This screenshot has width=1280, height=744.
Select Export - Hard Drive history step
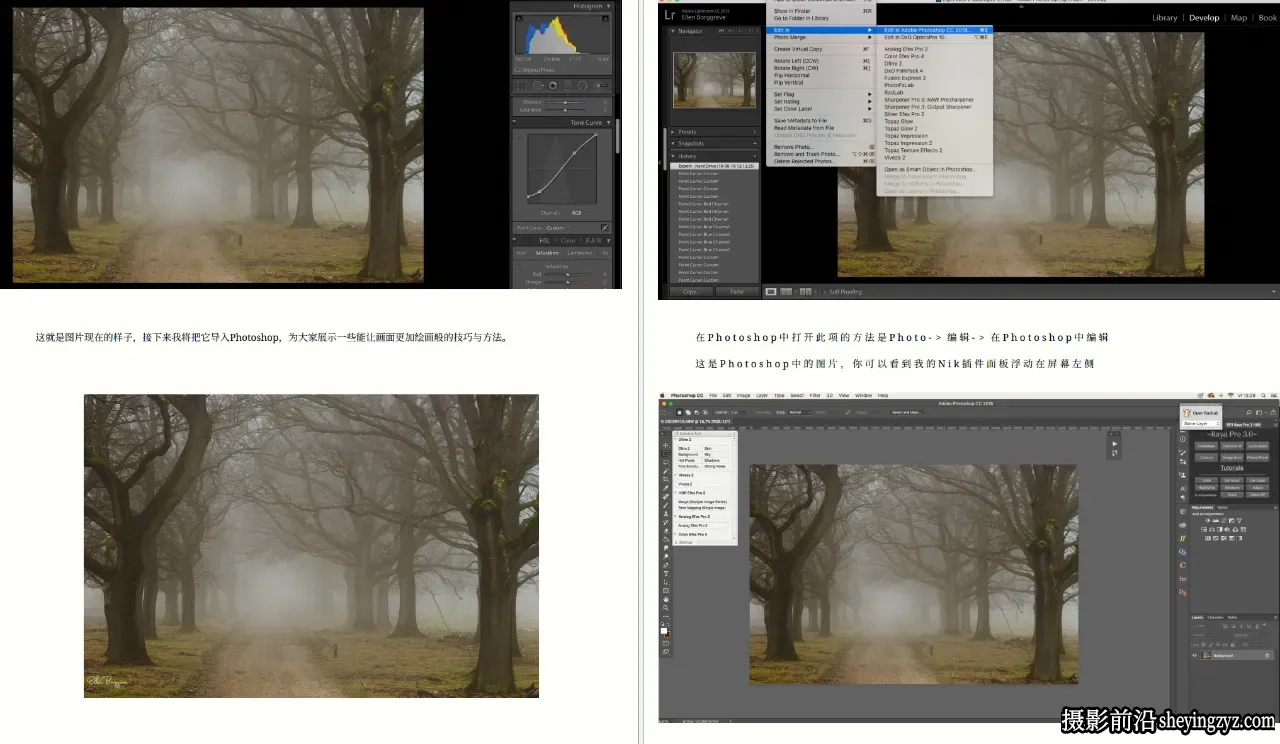click(714, 166)
